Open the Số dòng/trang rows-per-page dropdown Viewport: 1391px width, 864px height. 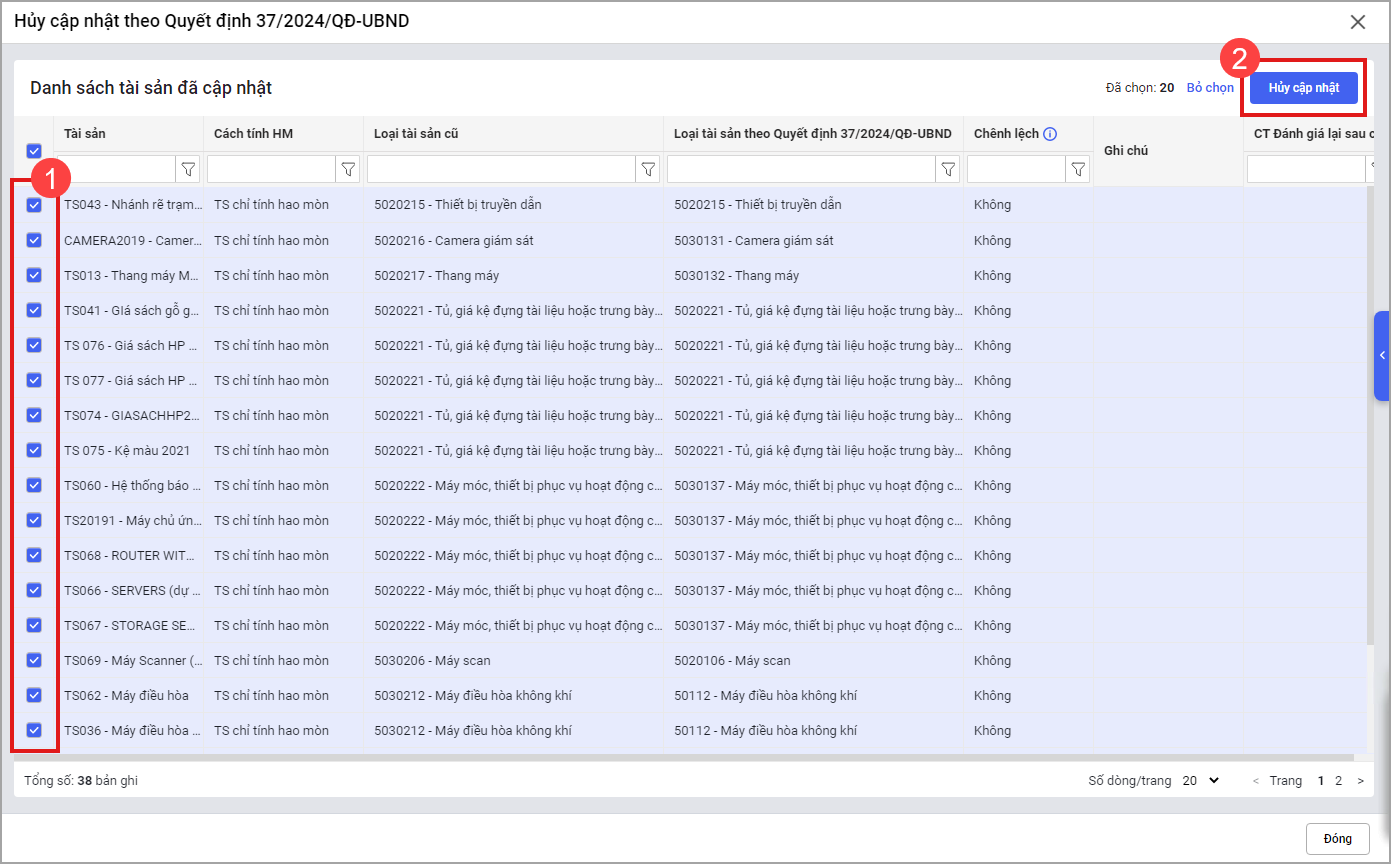coord(1201,781)
